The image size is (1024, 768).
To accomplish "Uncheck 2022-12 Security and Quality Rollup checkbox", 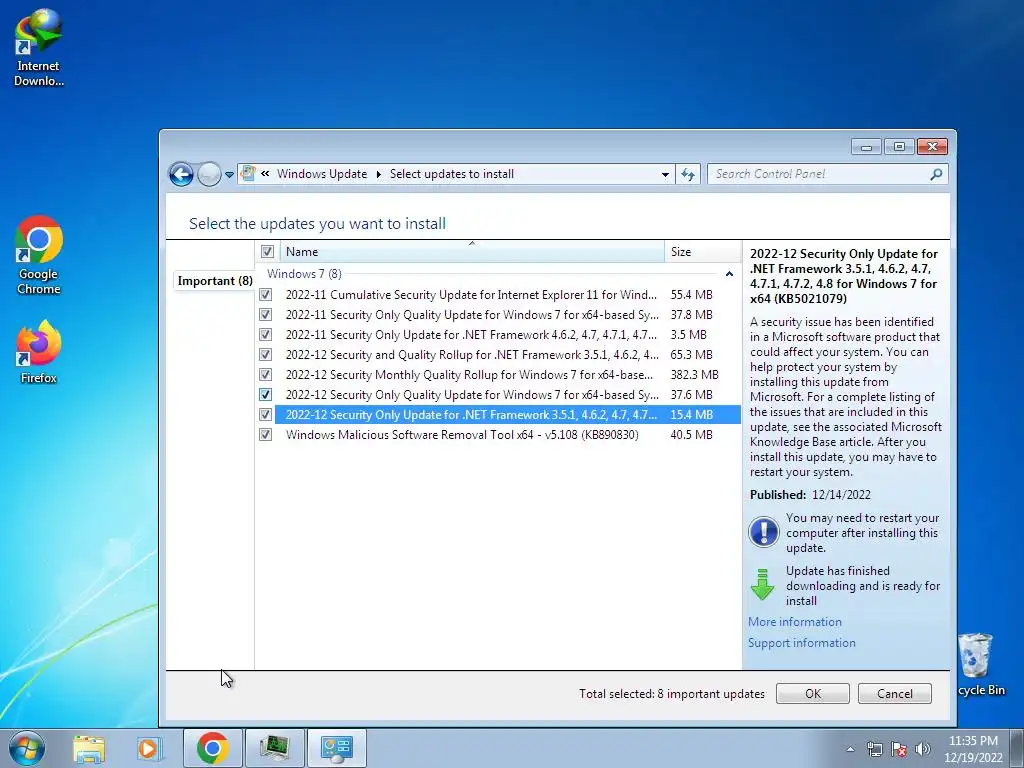I will coord(265,355).
